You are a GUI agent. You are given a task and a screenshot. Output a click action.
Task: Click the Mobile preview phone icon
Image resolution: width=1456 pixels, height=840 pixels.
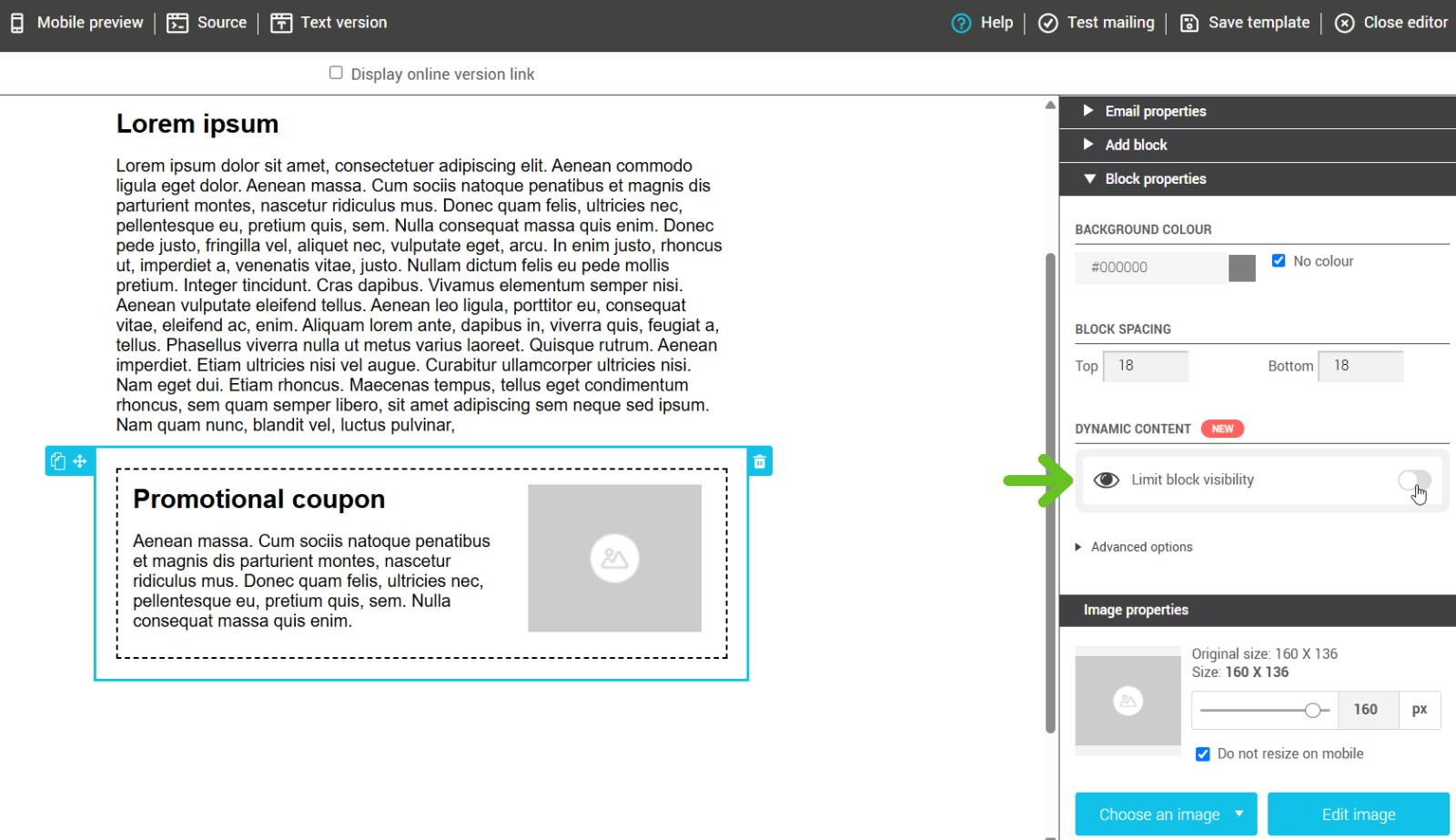tap(17, 23)
